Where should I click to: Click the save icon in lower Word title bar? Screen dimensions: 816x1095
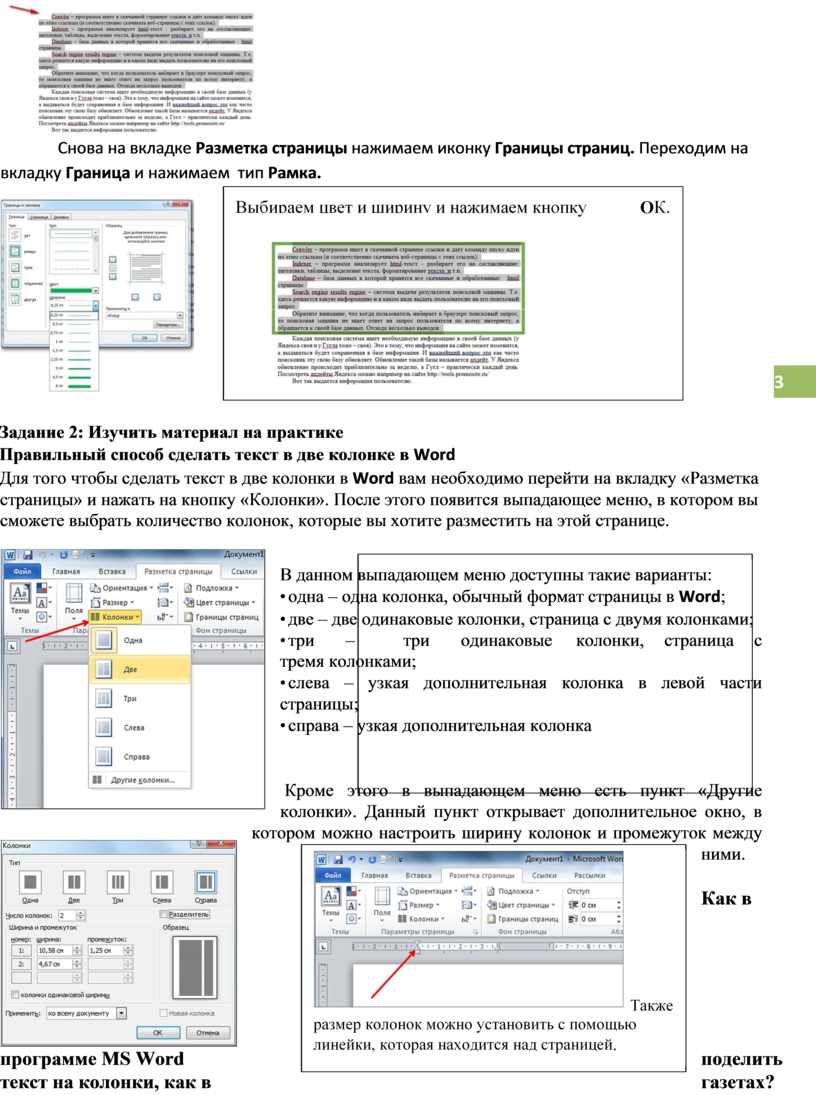(x=337, y=859)
